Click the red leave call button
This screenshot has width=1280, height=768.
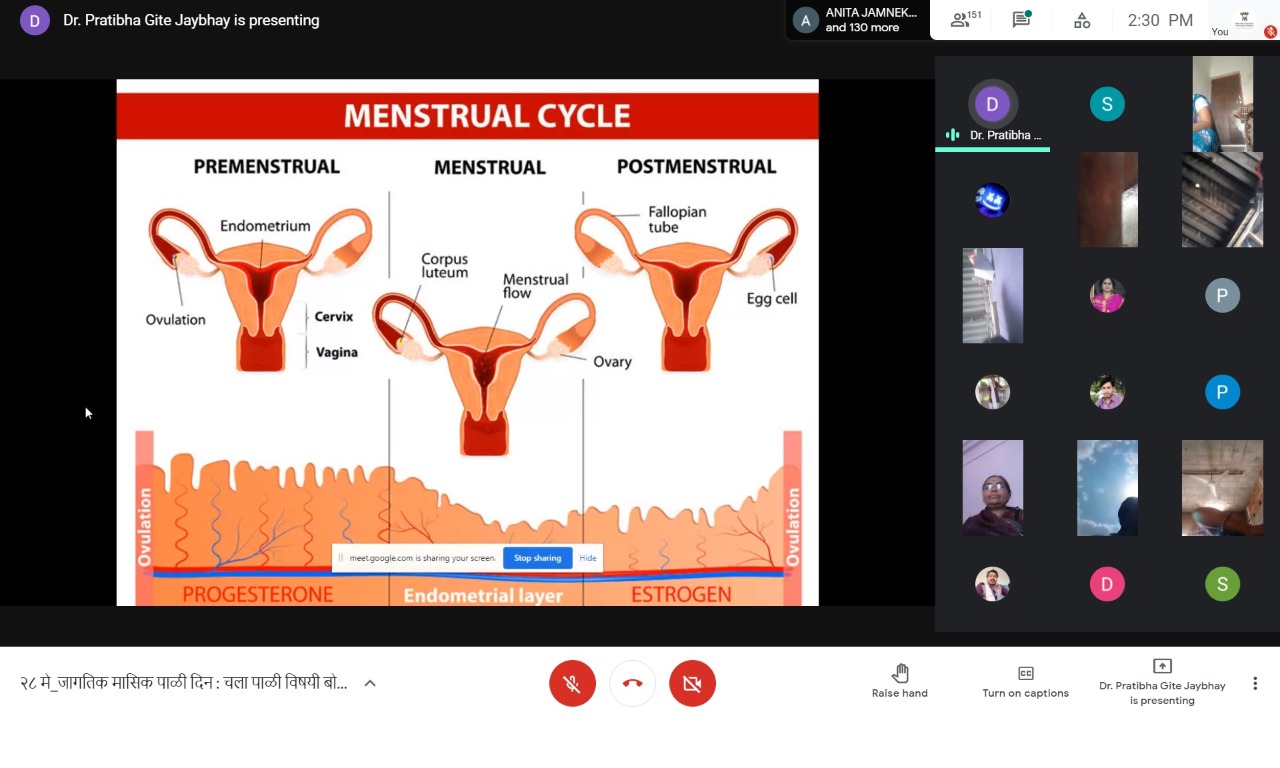coord(632,684)
